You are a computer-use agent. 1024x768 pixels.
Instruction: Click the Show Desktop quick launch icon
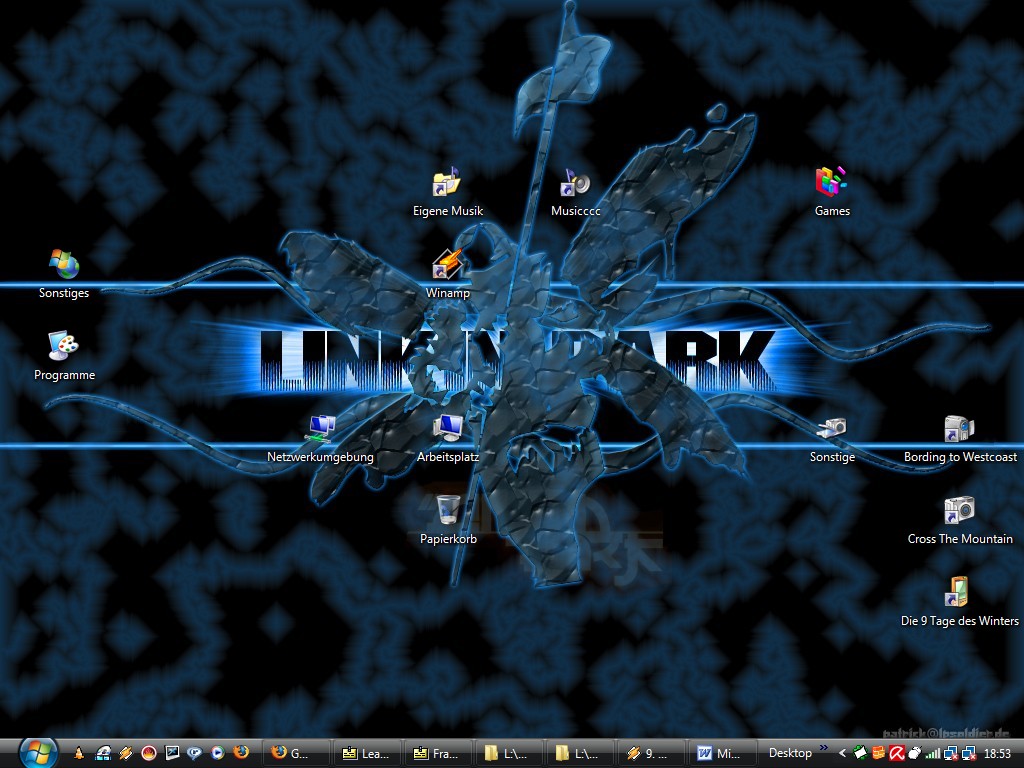tap(172, 753)
